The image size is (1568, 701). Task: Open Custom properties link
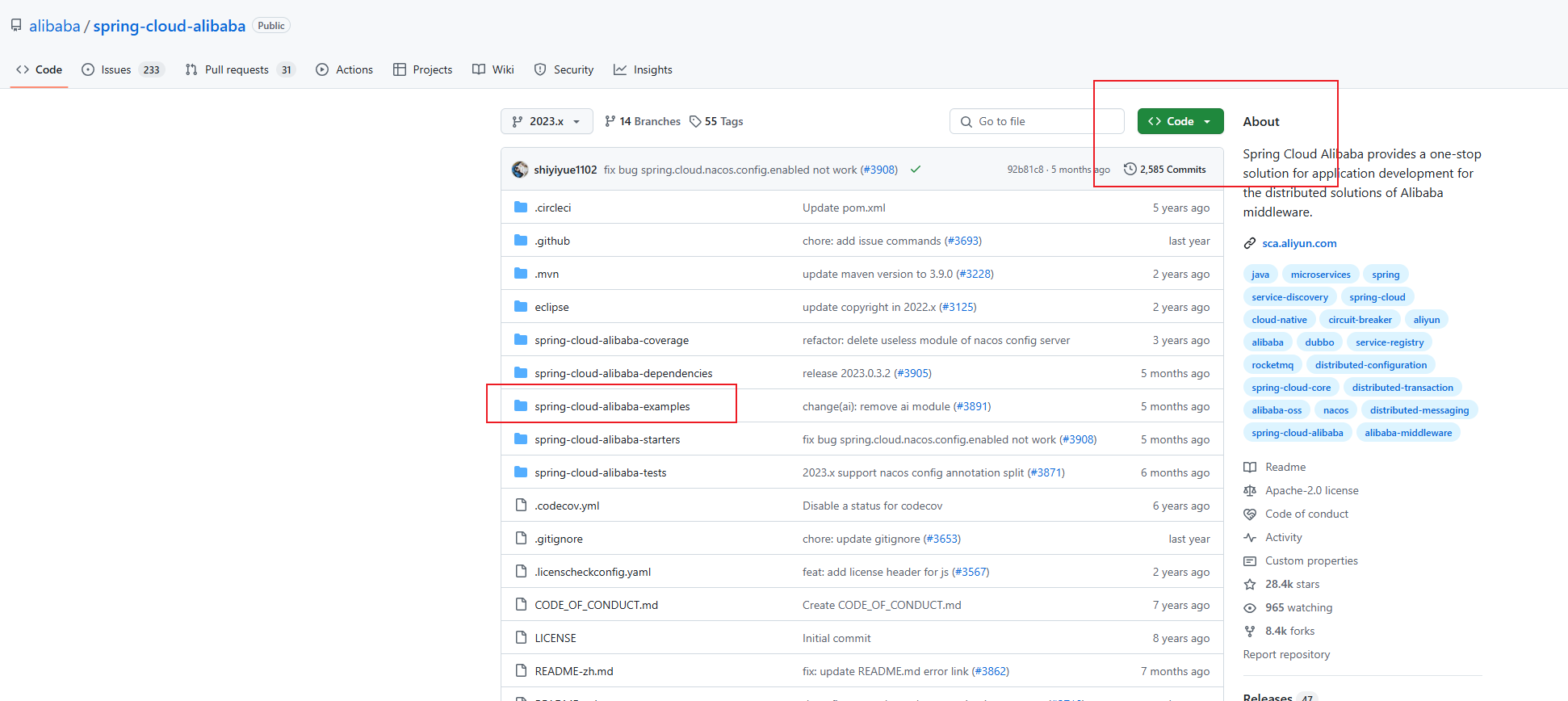pyautogui.click(x=1301, y=560)
